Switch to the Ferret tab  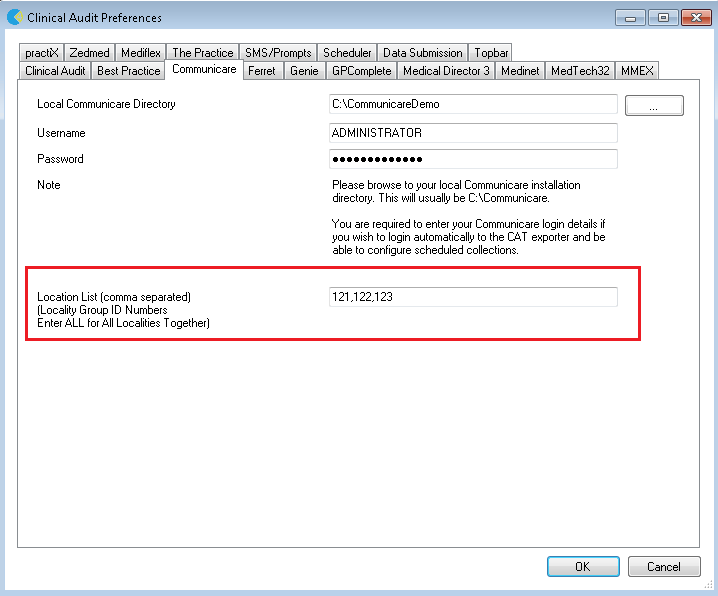[x=261, y=71]
